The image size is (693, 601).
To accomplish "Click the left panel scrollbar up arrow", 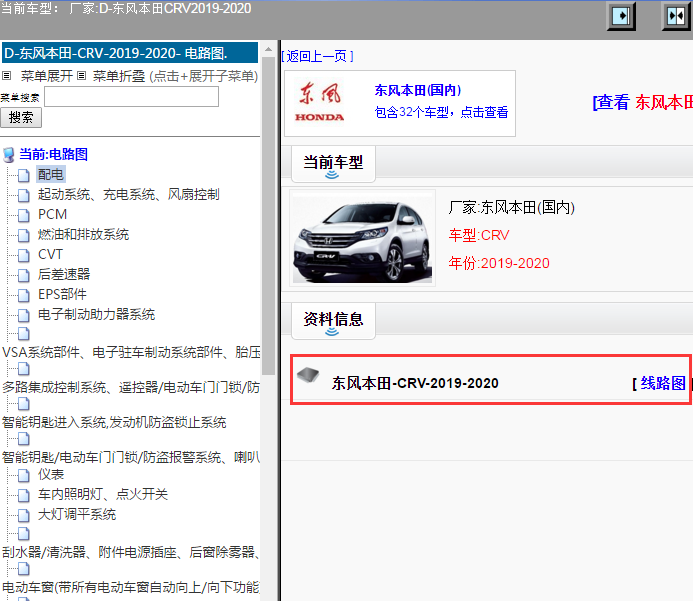I will point(268,49).
